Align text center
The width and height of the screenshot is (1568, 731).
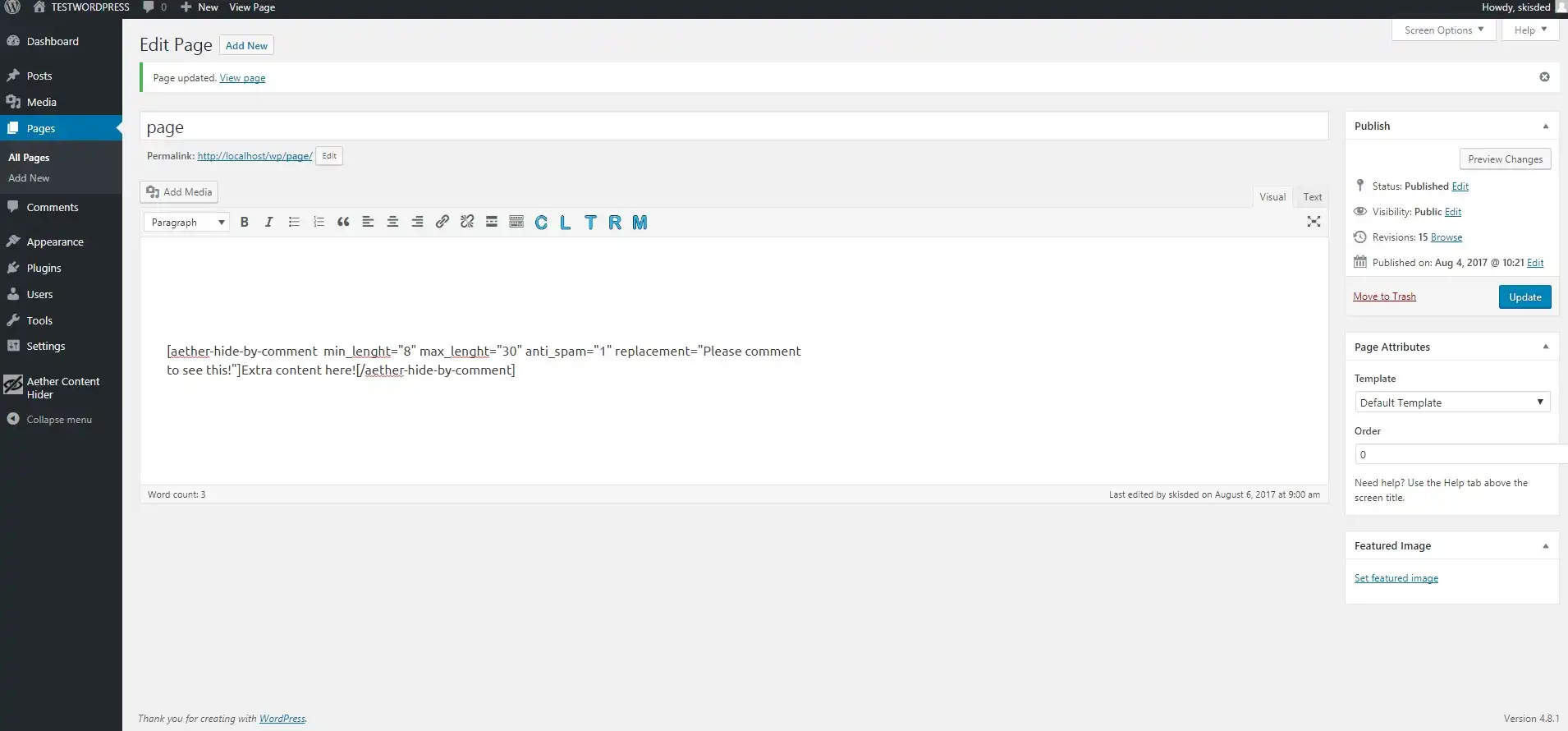click(392, 222)
